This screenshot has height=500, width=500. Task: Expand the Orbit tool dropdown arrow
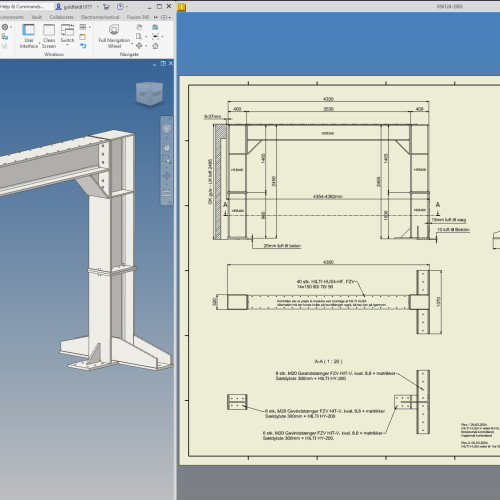pyautogui.click(x=146, y=46)
